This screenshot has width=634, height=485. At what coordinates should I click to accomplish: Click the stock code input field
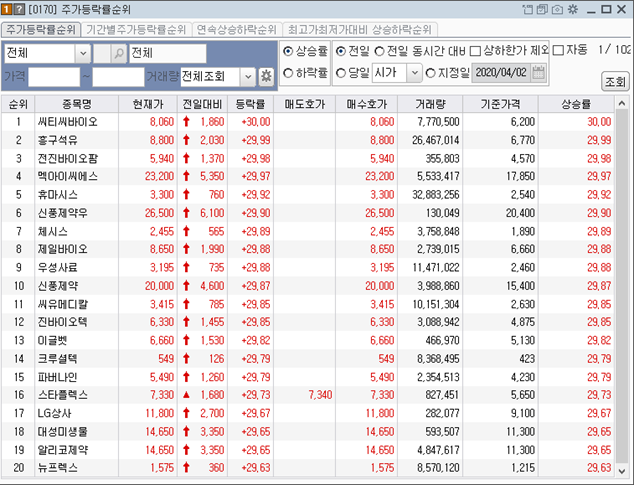[x=101, y=53]
